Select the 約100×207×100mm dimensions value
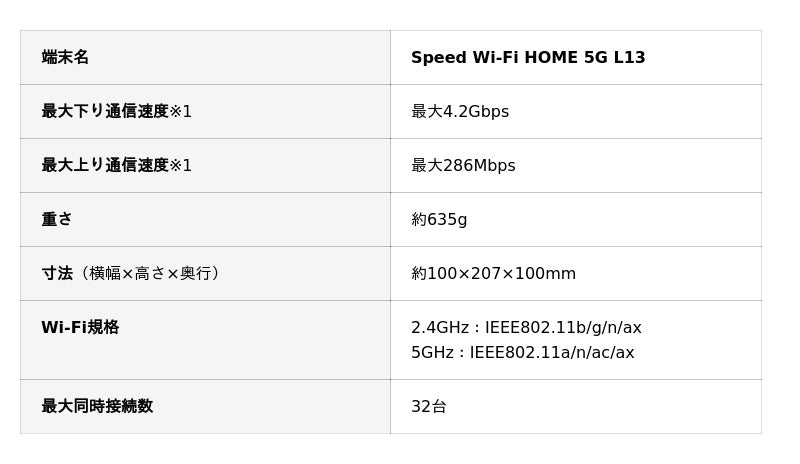800x464 pixels. (493, 274)
